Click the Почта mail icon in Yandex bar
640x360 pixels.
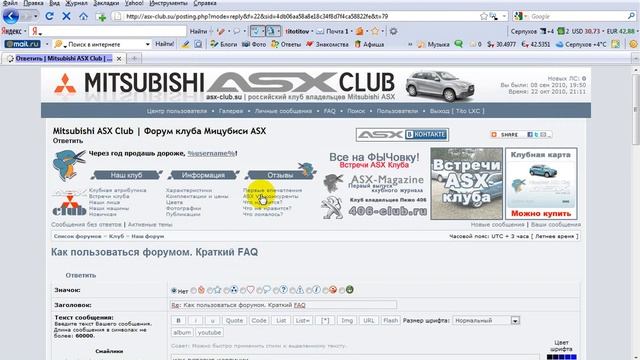[320, 31]
